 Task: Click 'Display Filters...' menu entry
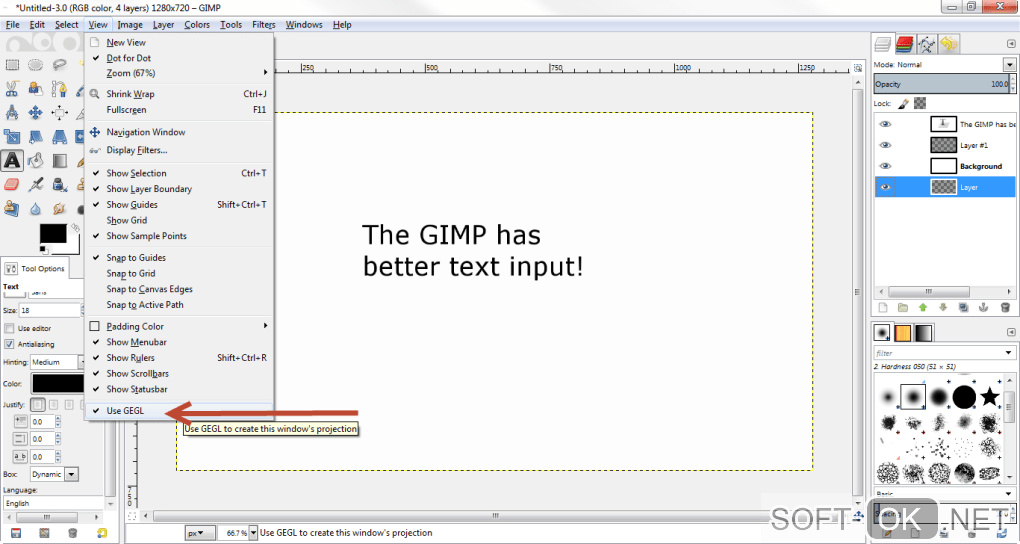point(179,150)
